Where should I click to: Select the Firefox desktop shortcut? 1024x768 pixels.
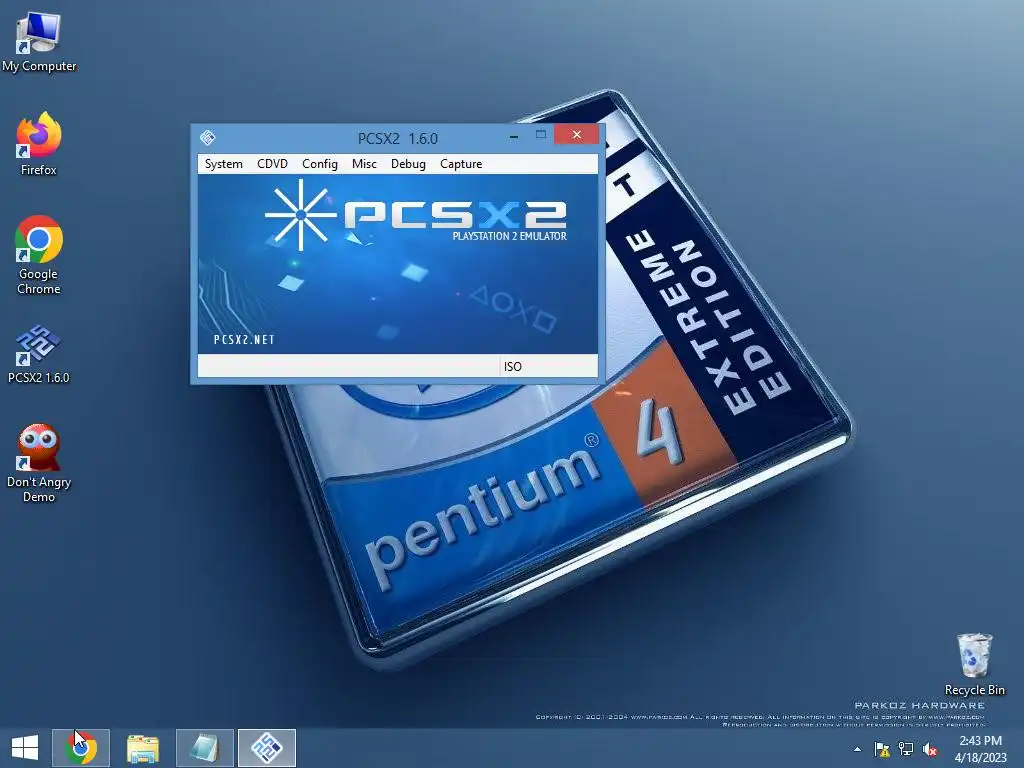39,144
